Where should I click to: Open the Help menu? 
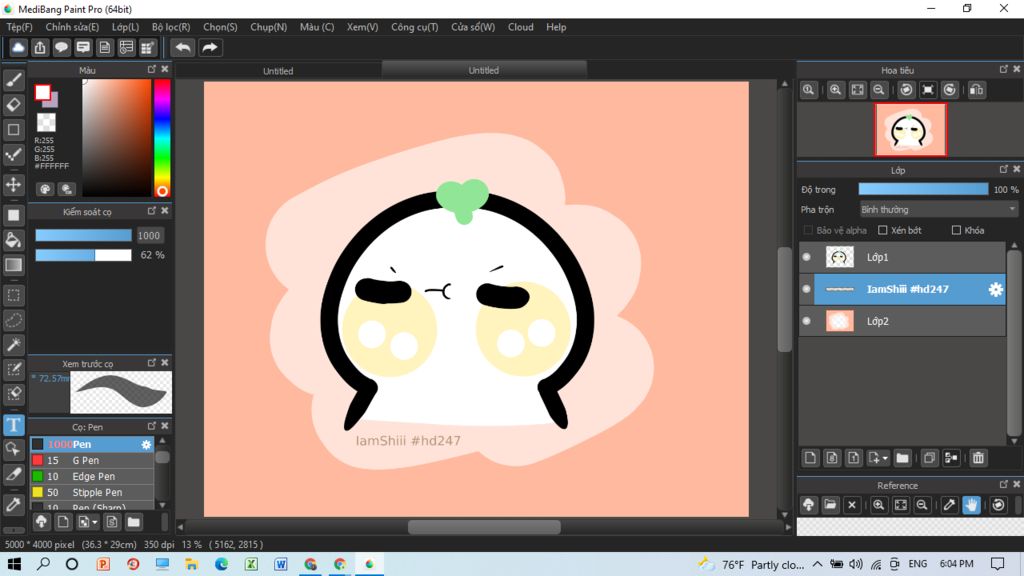pos(556,27)
